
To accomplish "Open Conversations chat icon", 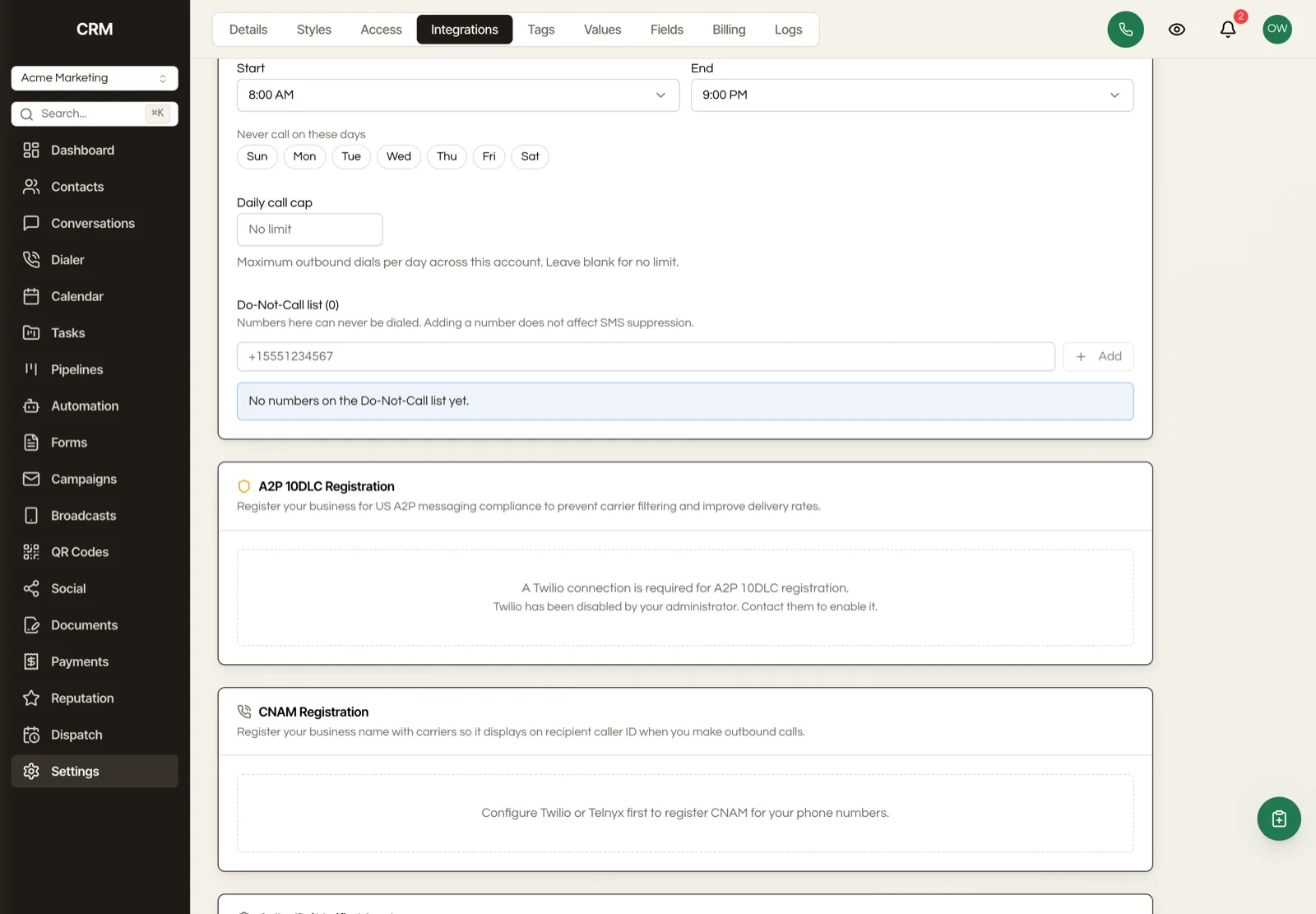I will (31, 223).
